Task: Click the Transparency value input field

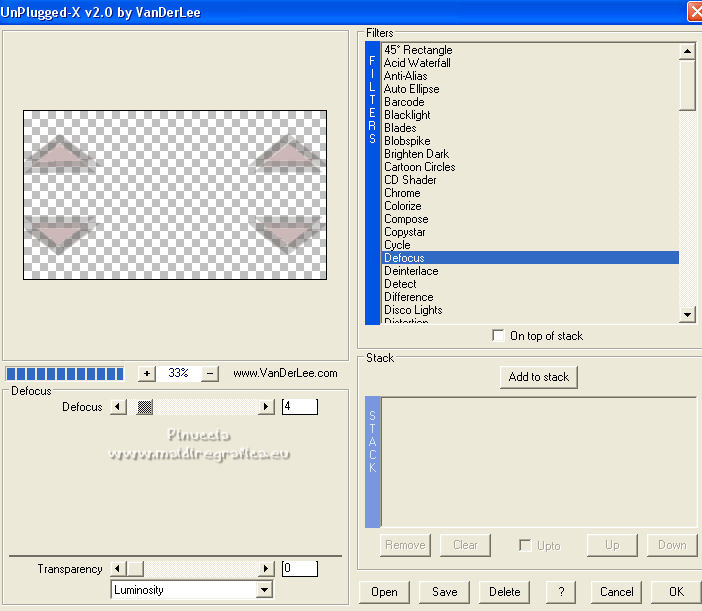Action: (300, 568)
